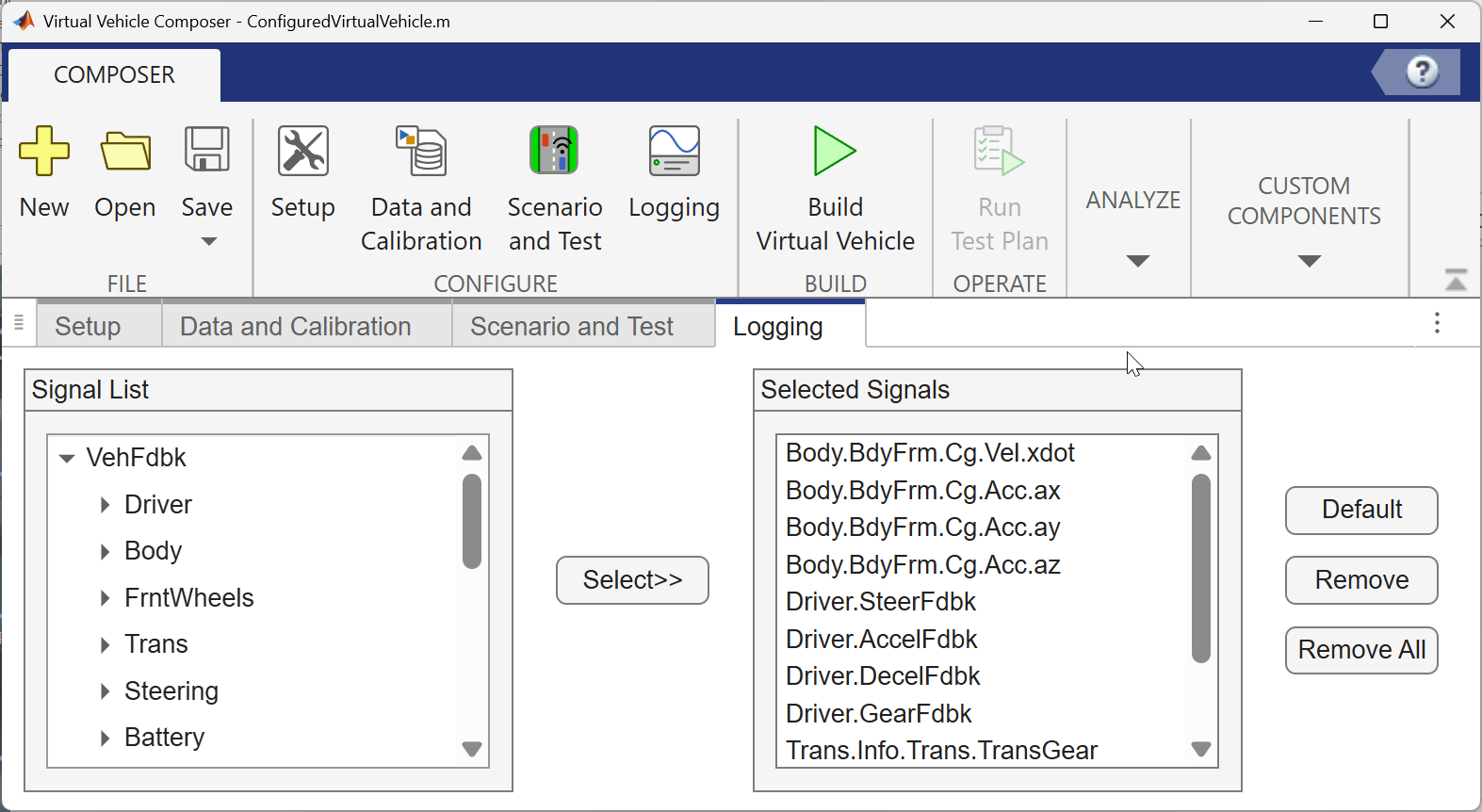Click Signal List scroll down arrow

472,750
